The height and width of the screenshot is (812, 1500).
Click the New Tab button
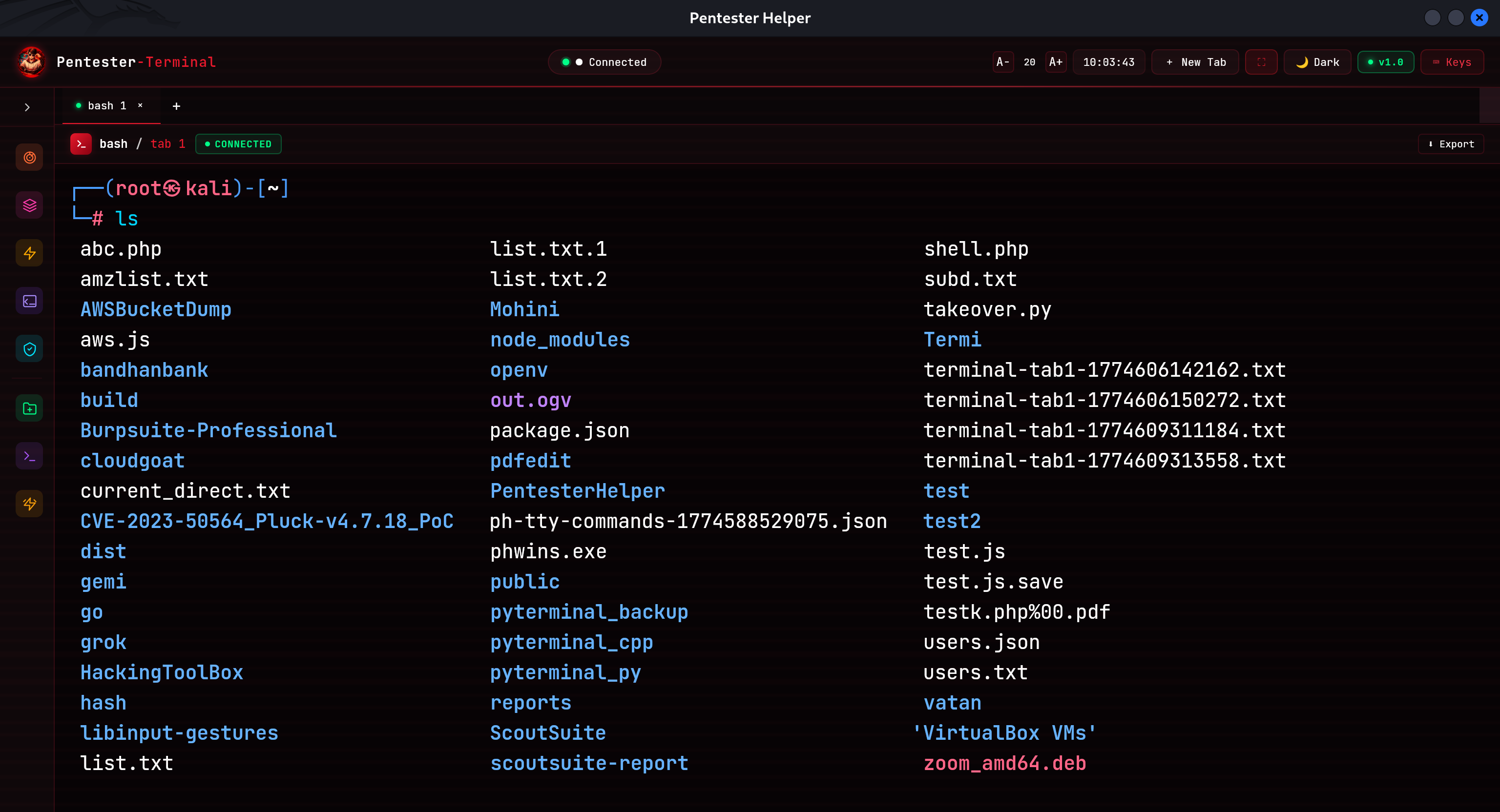click(x=1195, y=62)
